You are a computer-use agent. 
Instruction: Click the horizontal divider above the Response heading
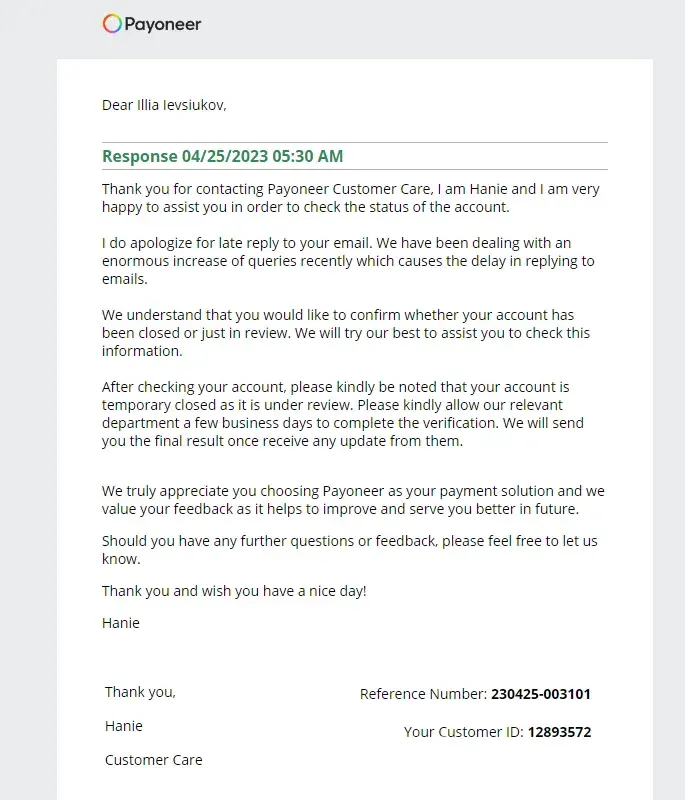coord(355,143)
